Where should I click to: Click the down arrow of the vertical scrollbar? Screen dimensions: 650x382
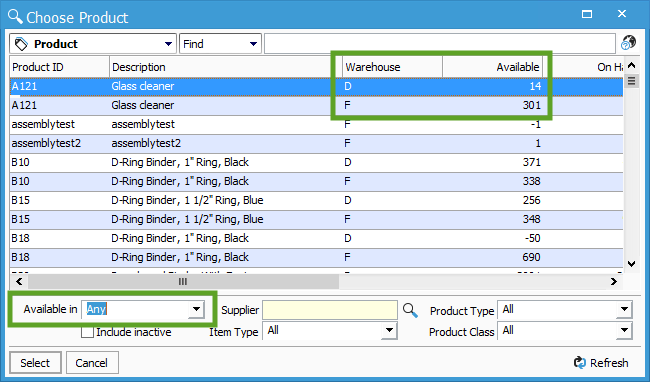click(631, 264)
